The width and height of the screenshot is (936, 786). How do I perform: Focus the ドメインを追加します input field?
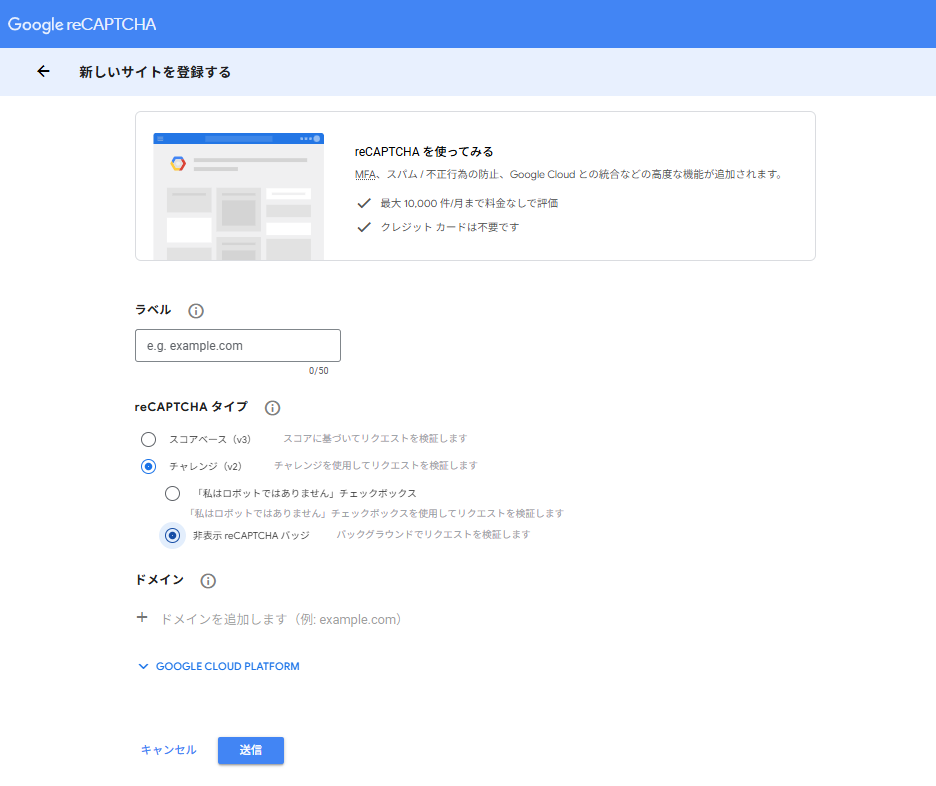pyautogui.click(x=281, y=619)
